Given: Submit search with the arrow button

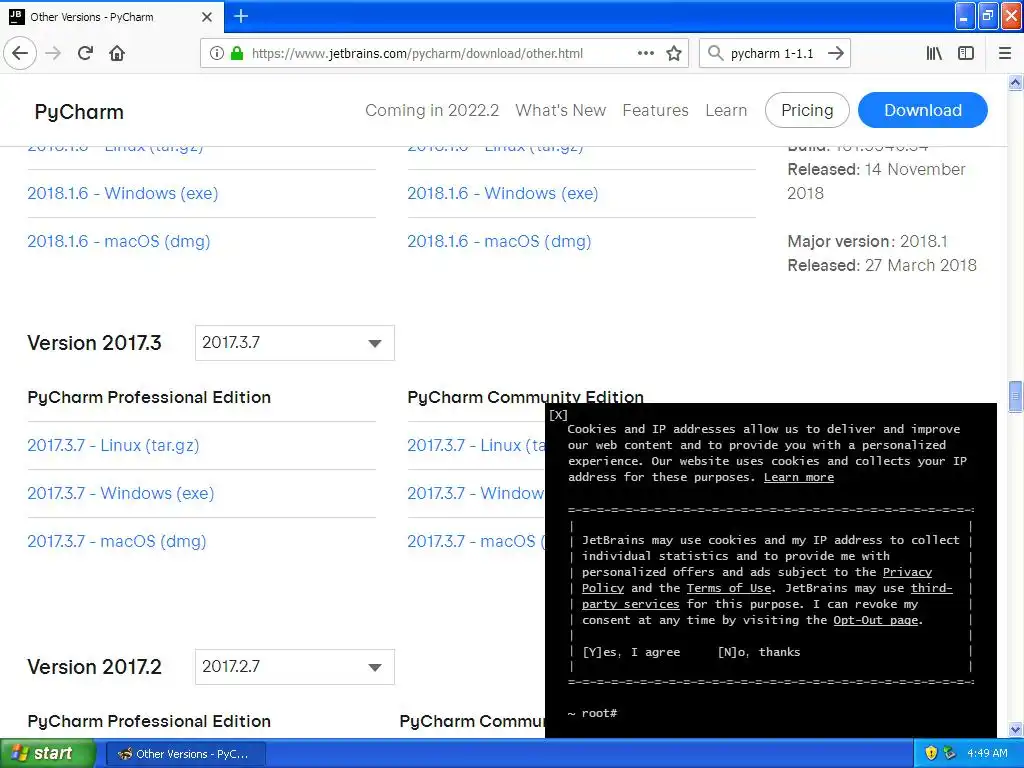Looking at the screenshot, I should (836, 54).
